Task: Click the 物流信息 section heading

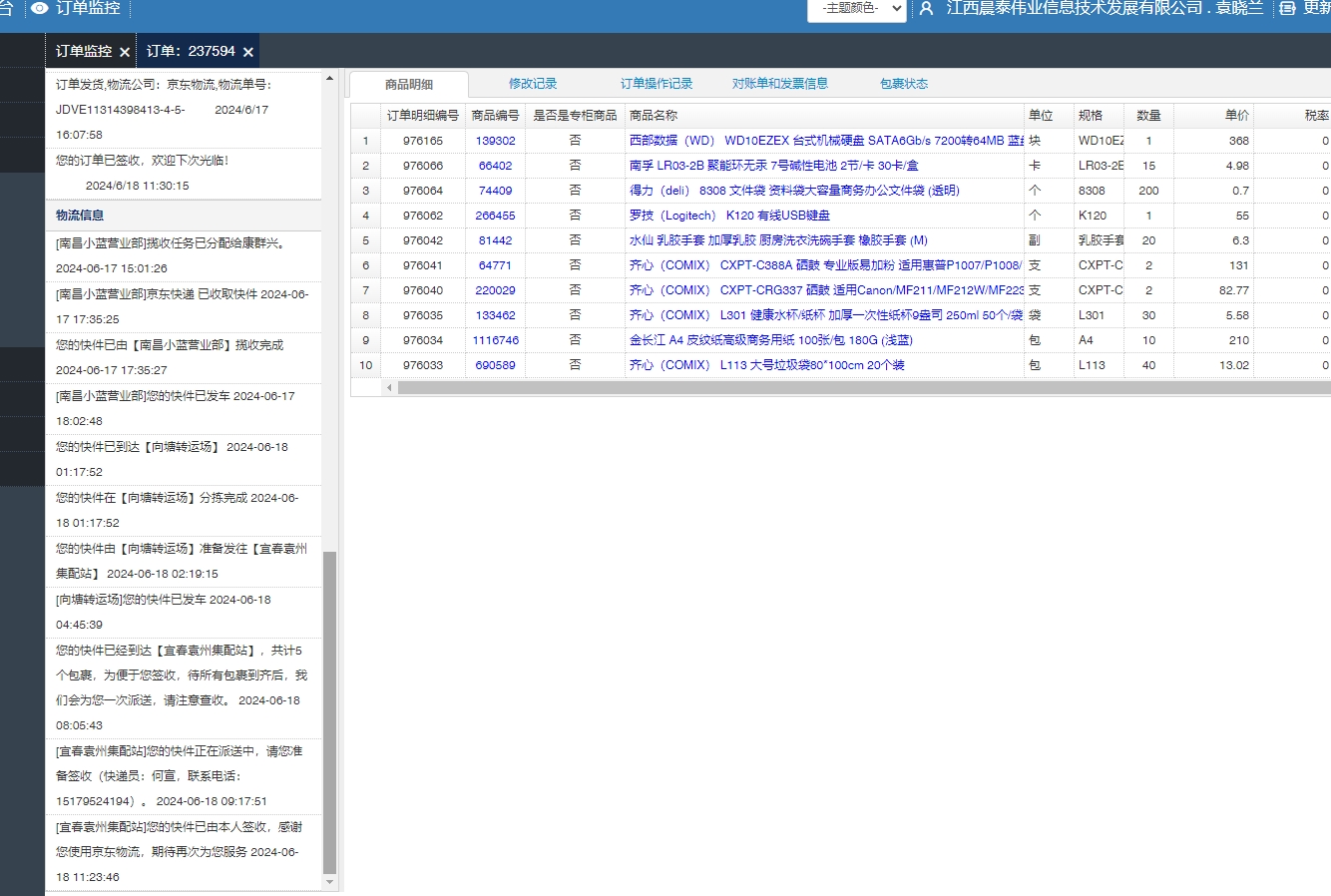Action: 80,216
